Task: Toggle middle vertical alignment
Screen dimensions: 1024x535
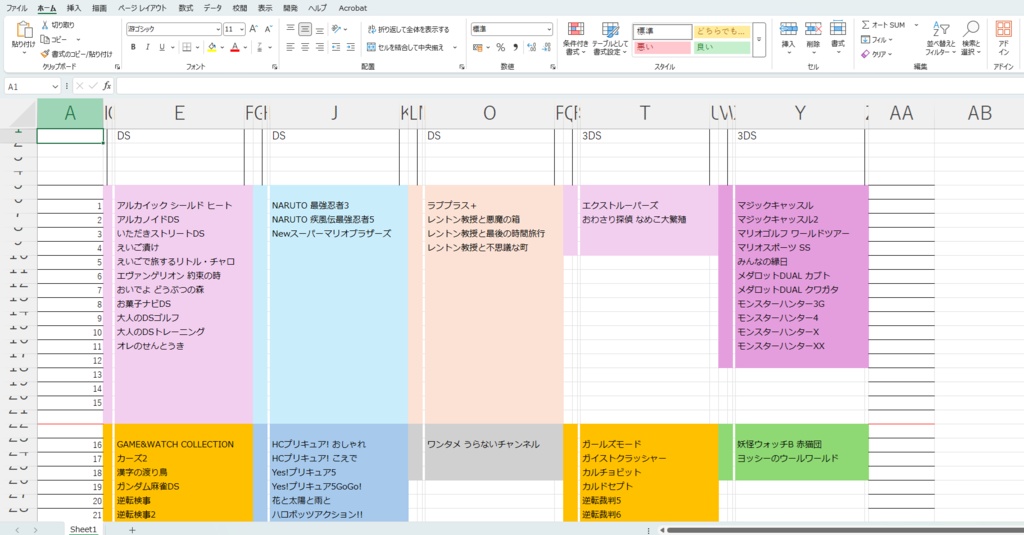Action: [305, 29]
